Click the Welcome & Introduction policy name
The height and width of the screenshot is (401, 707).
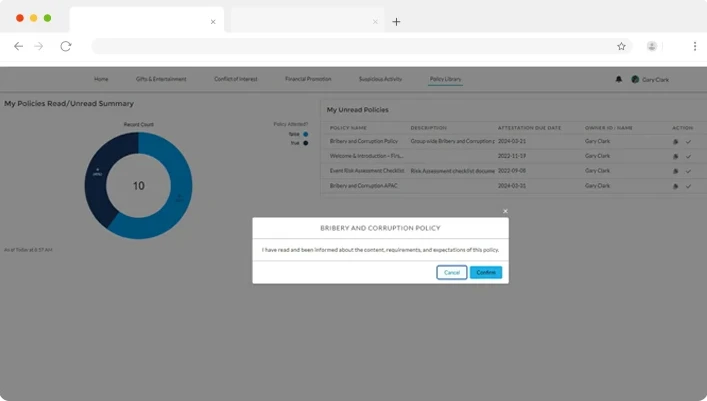(367, 156)
